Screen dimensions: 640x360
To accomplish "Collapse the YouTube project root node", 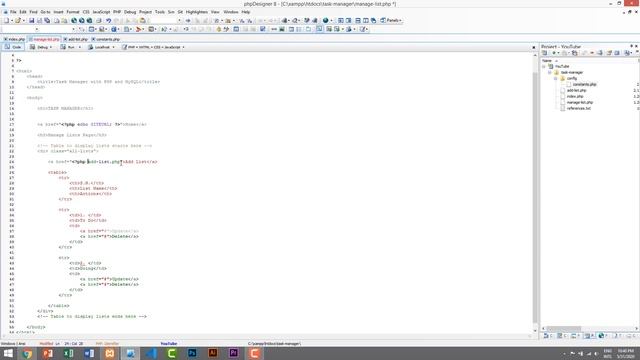I will tap(544, 67).
